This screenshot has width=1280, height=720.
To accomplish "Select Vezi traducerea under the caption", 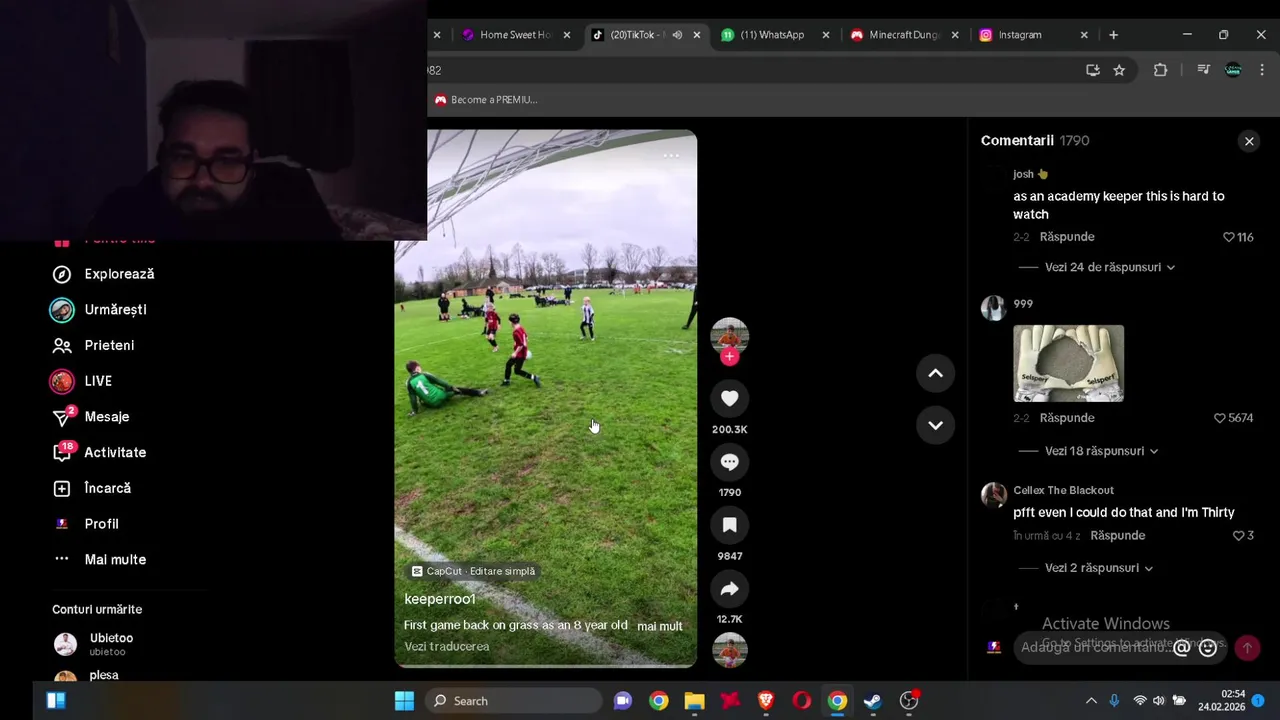I will click(447, 647).
